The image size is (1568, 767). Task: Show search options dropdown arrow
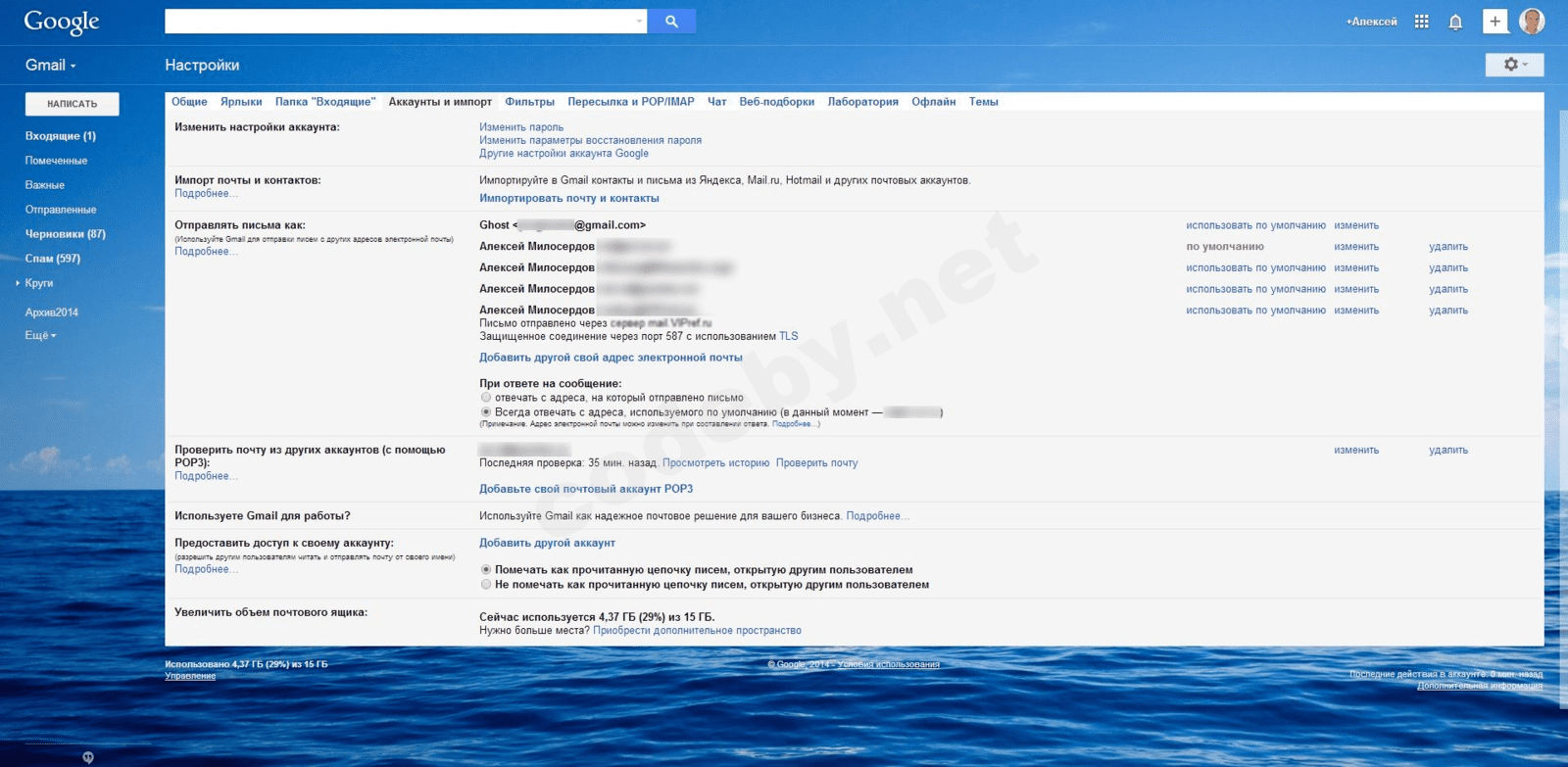(639, 21)
